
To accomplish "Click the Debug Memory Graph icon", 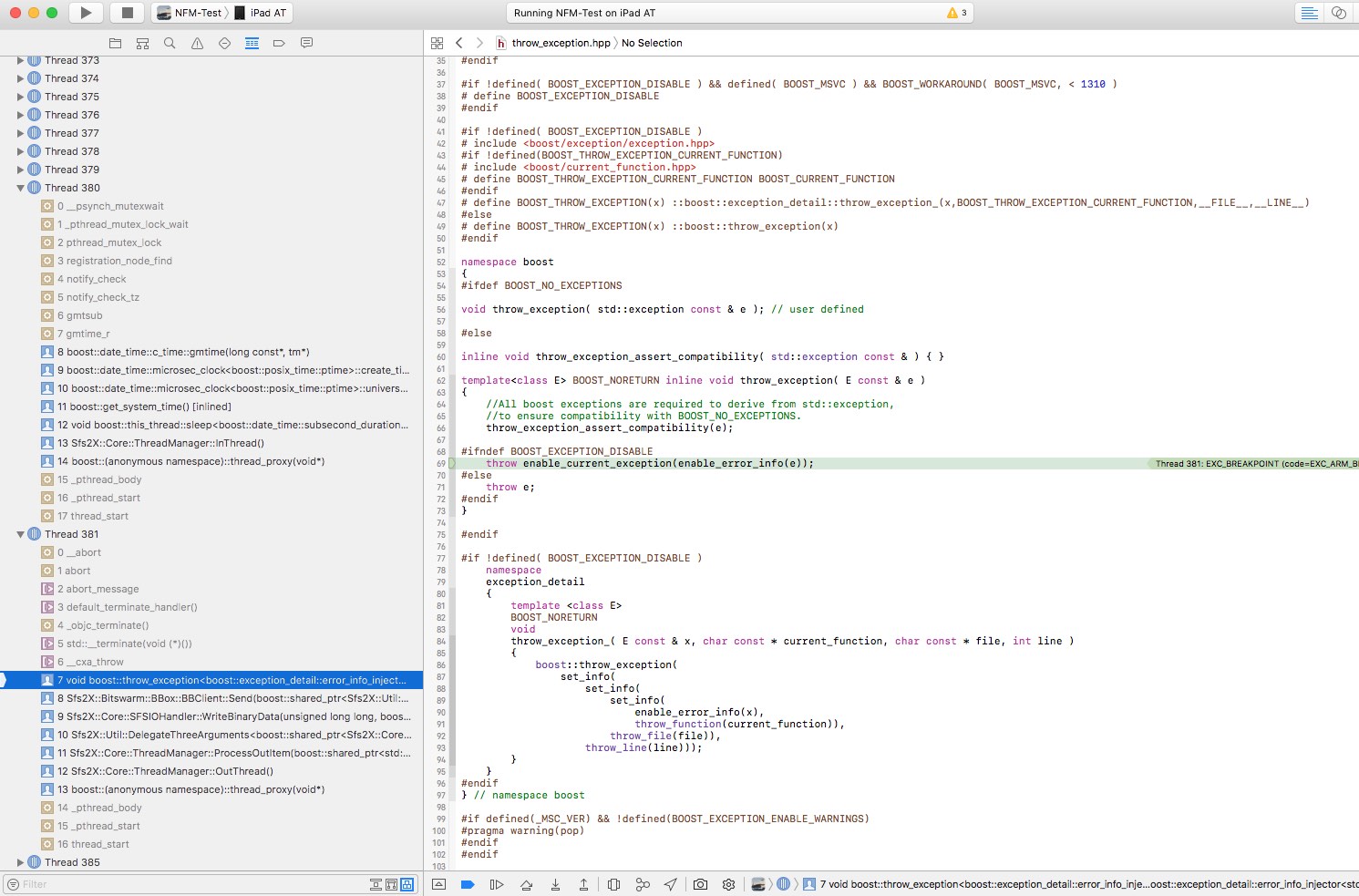I will (x=643, y=884).
